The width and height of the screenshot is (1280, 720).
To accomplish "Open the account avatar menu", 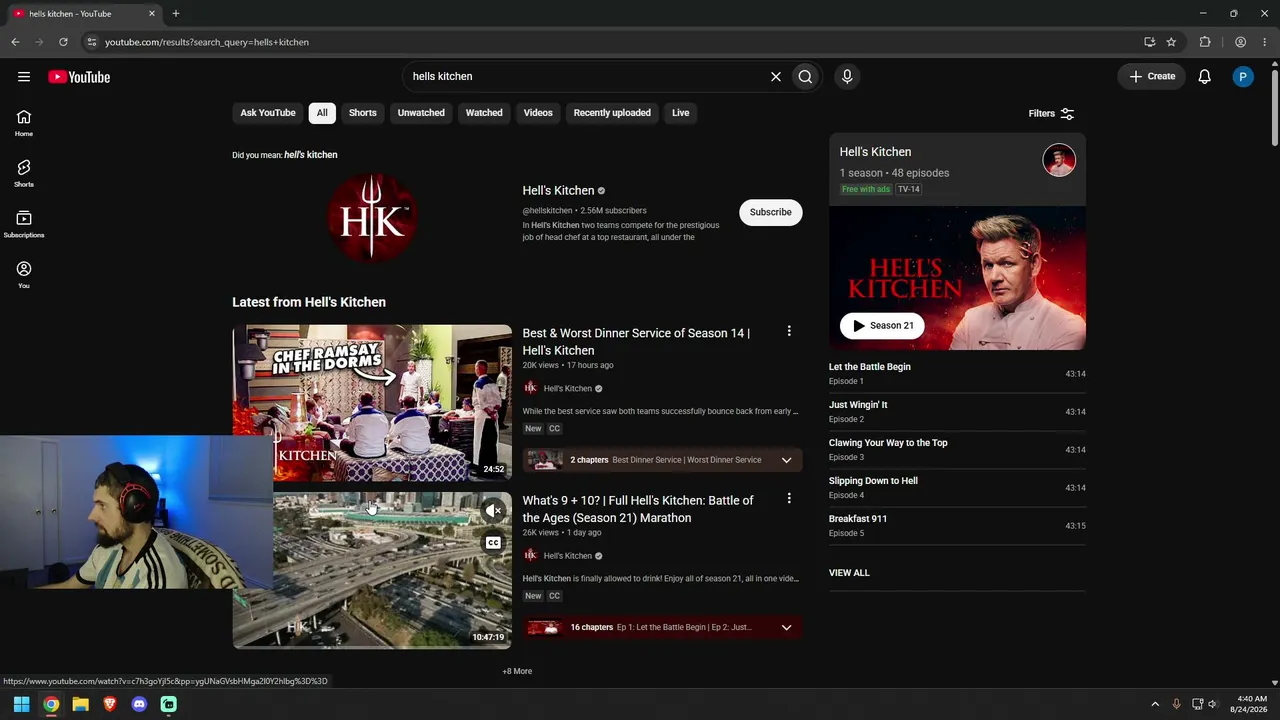I will pyautogui.click(x=1243, y=77).
